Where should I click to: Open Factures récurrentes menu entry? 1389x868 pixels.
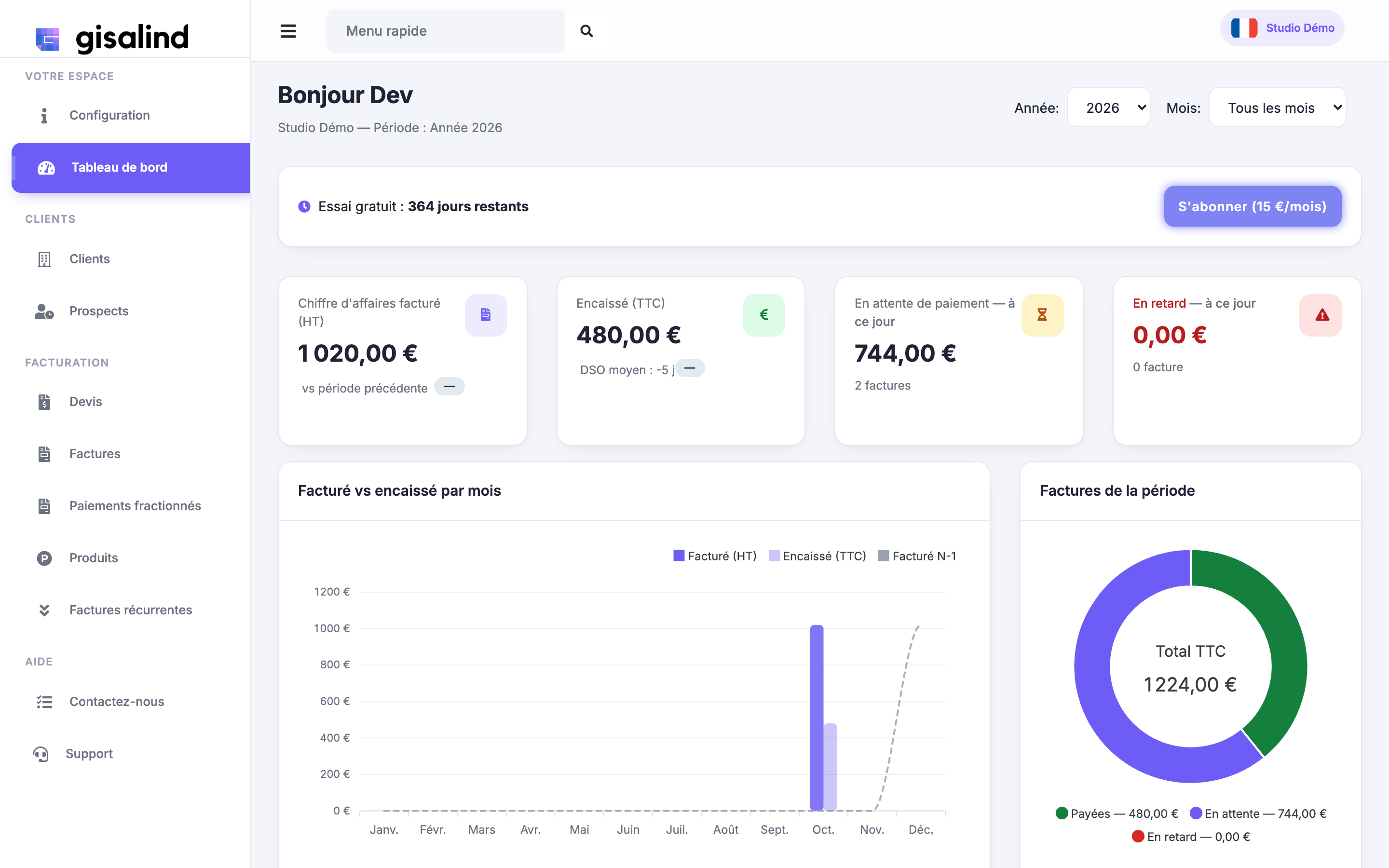pyautogui.click(x=131, y=610)
